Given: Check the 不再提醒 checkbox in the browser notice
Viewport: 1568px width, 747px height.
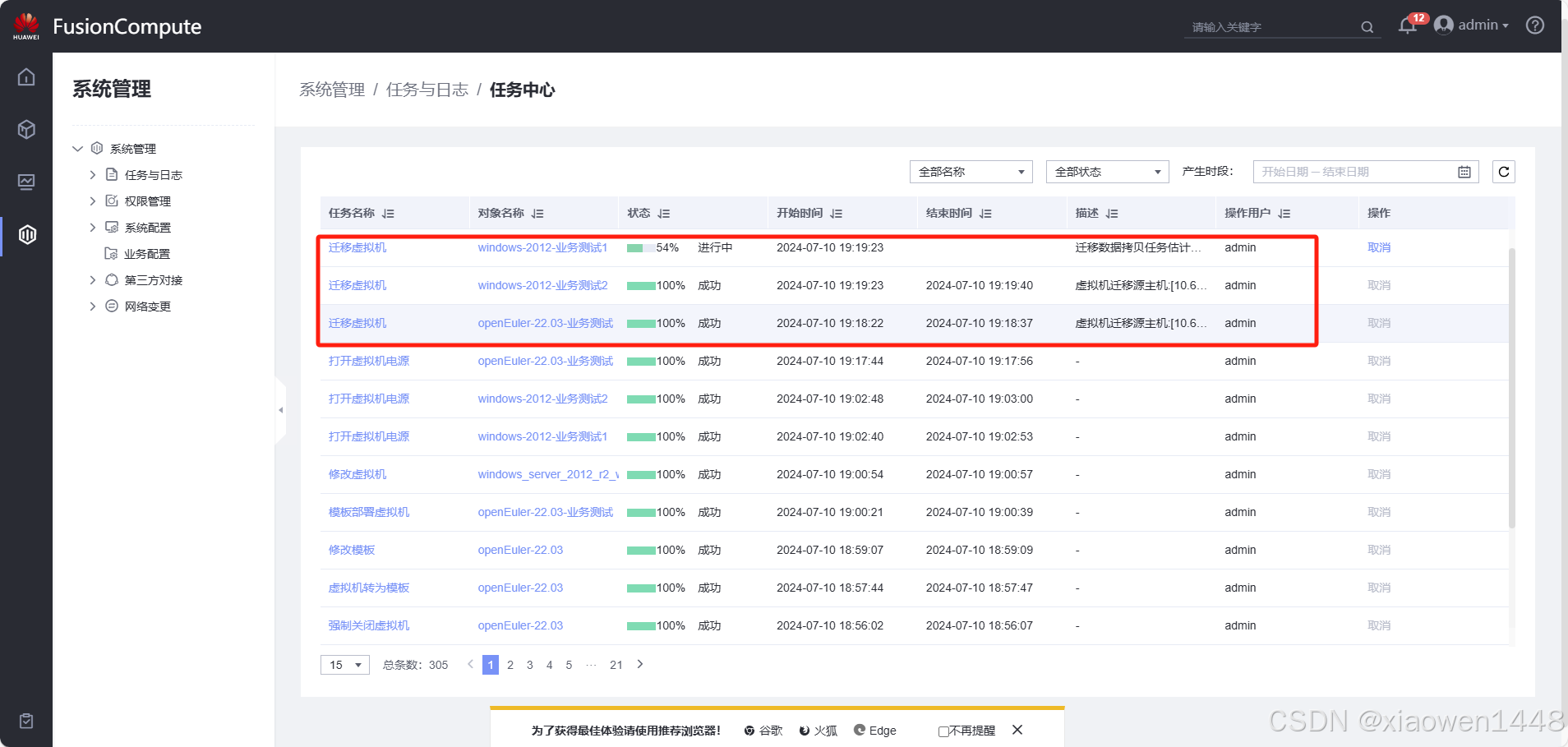Looking at the screenshot, I should (942, 731).
